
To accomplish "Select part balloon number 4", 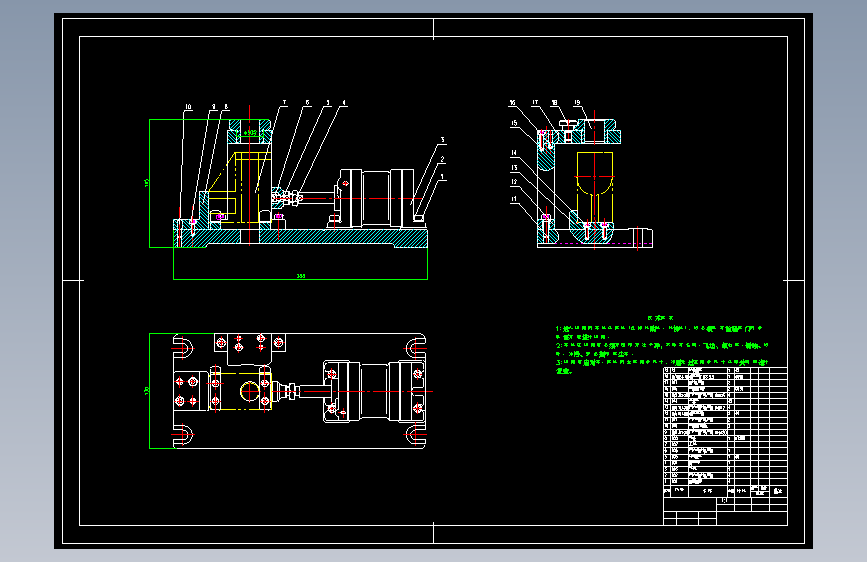I will (x=344, y=102).
